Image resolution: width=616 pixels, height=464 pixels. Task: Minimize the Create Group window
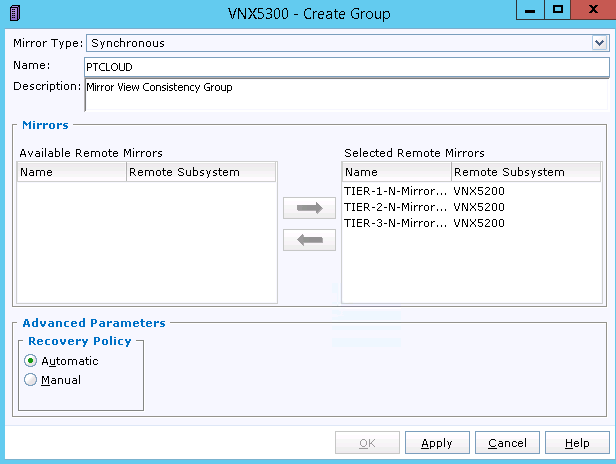click(x=530, y=9)
